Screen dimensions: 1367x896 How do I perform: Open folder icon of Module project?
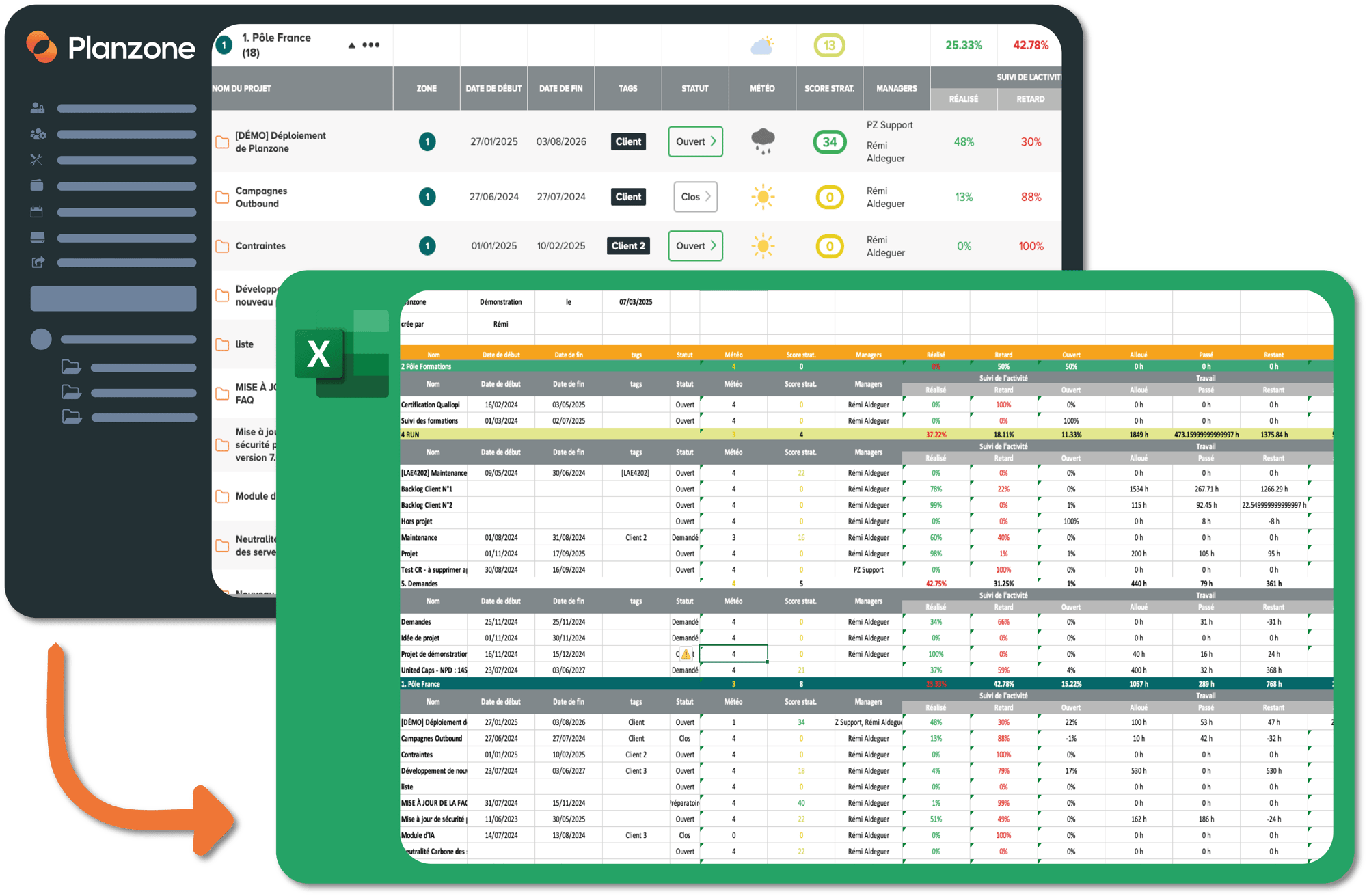(222, 496)
